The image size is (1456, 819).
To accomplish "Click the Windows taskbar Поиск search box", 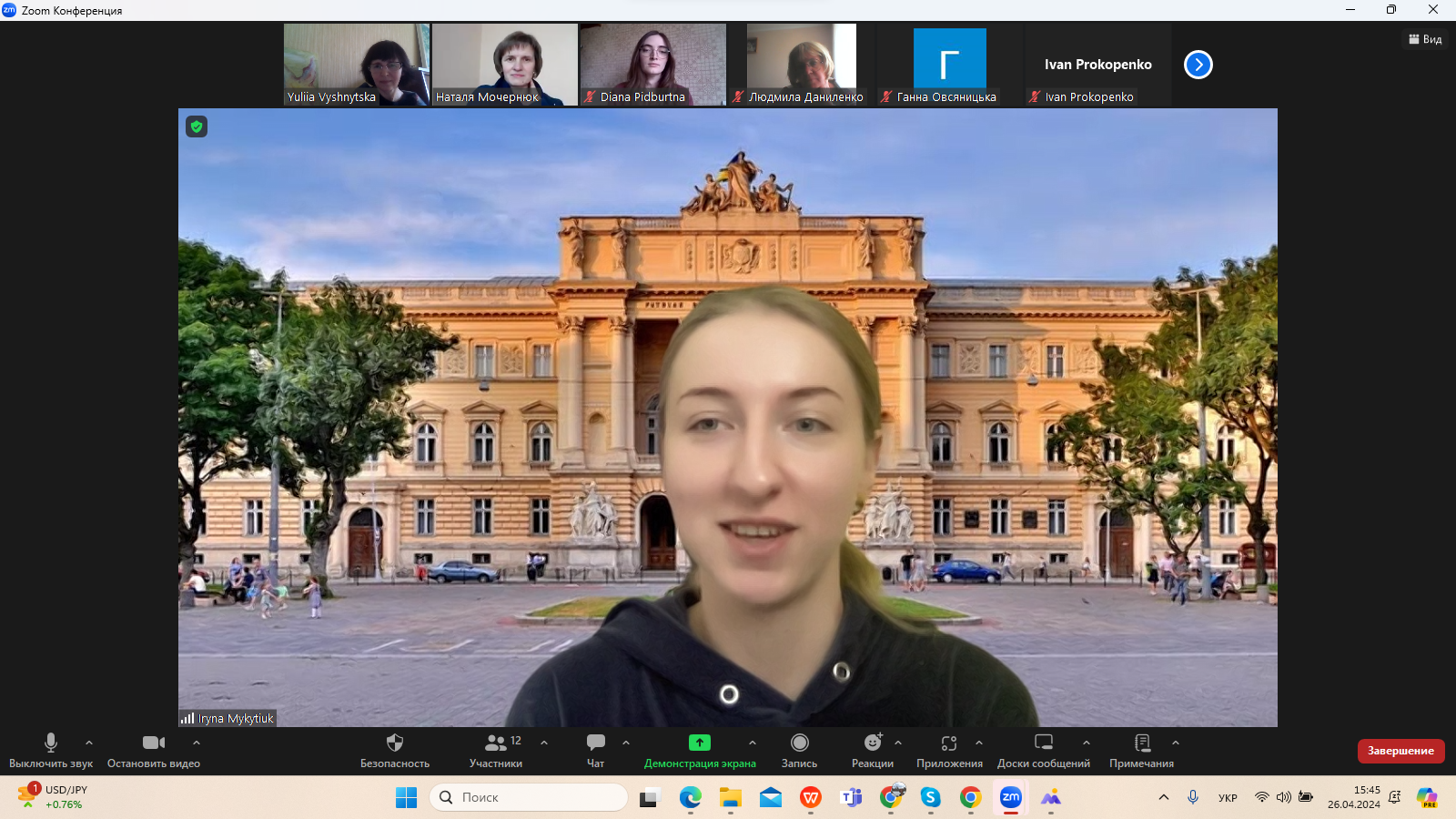I will [x=529, y=797].
